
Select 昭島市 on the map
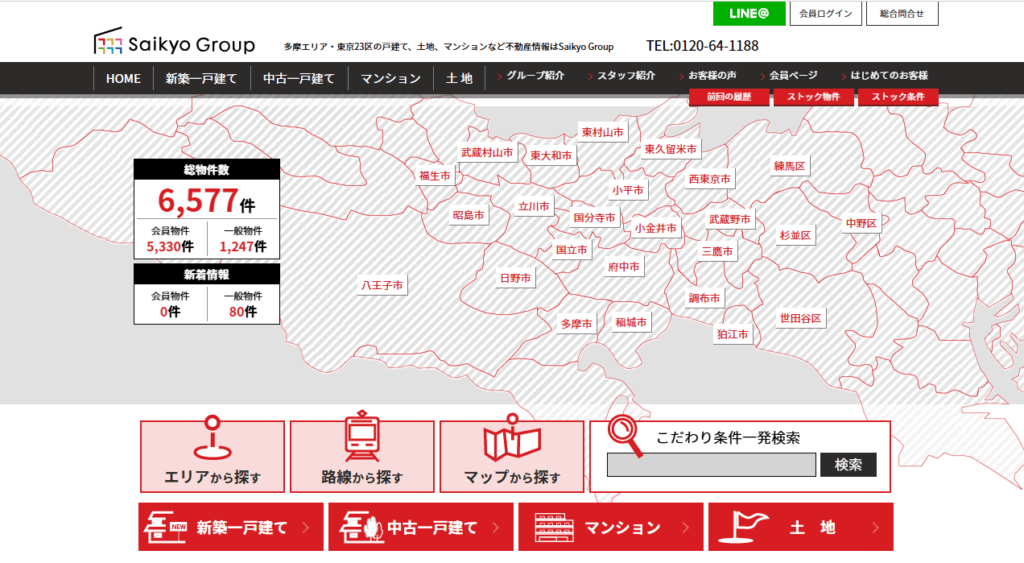coord(468,215)
